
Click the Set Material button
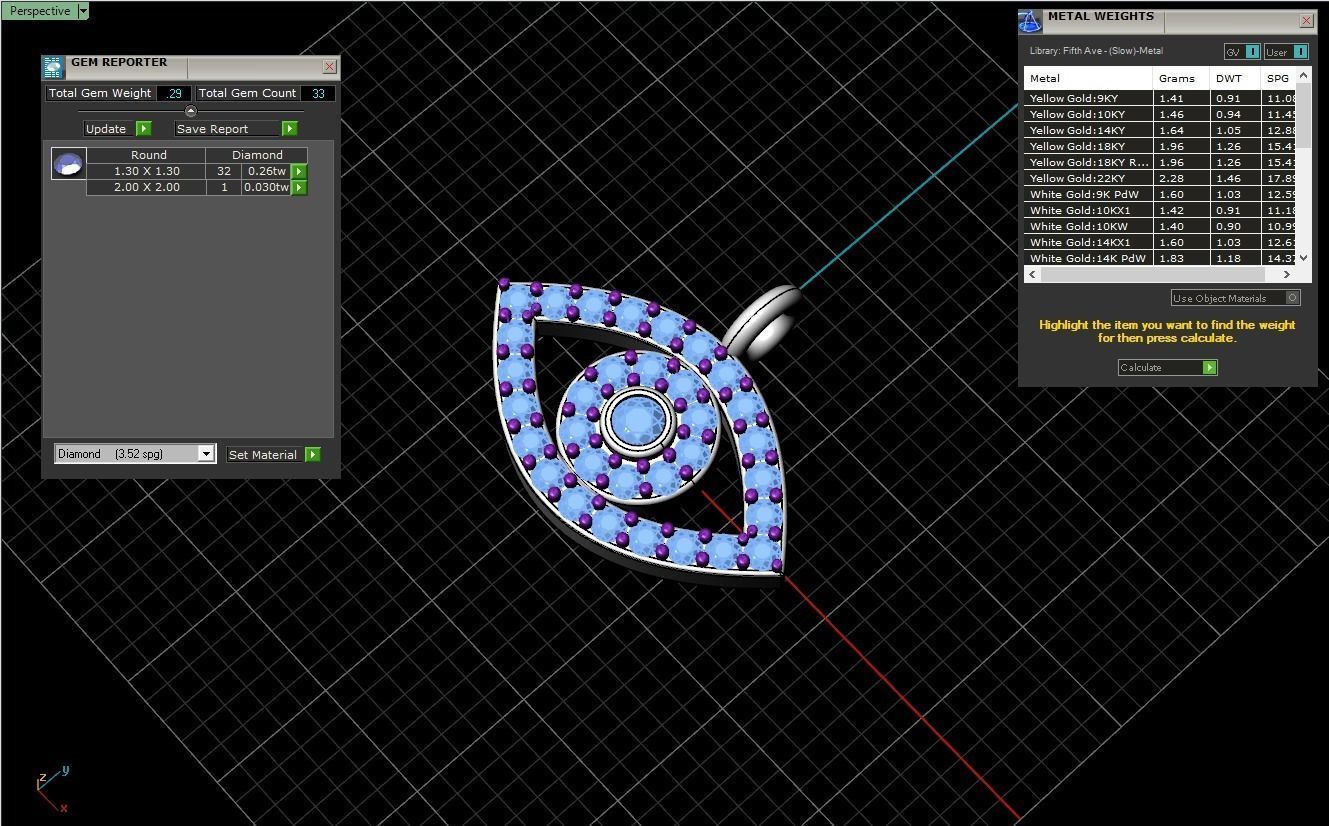[265, 455]
